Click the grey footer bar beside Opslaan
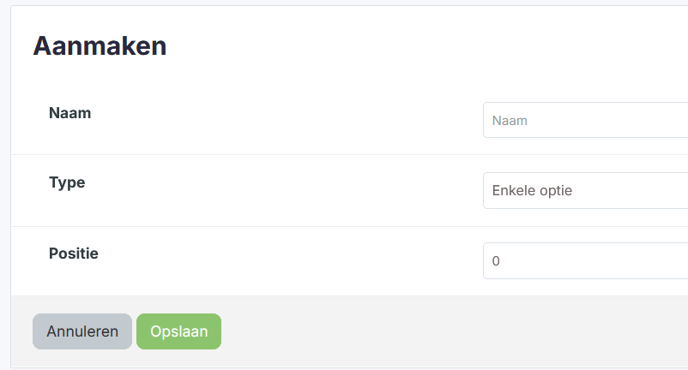Image resolution: width=688 pixels, height=370 pixels. point(439,331)
